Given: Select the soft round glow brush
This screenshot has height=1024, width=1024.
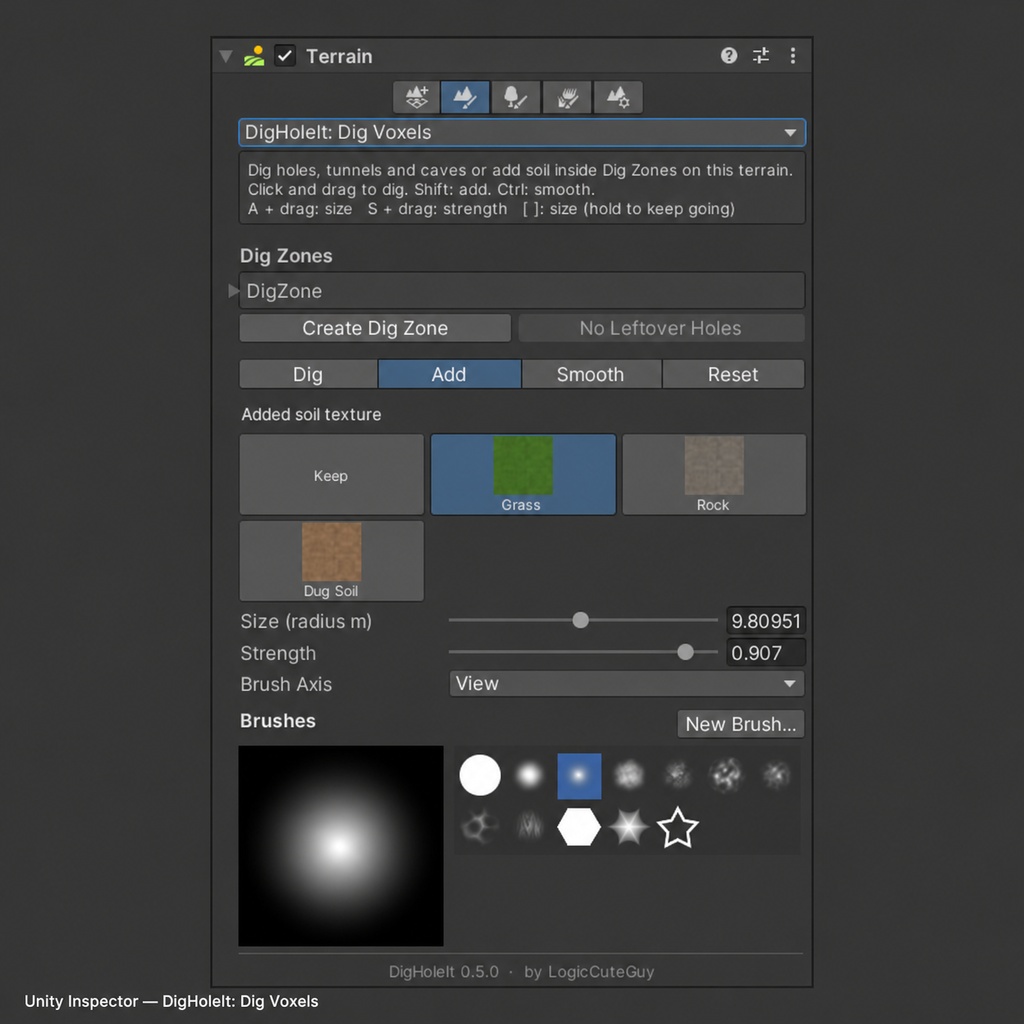Looking at the screenshot, I should click(x=530, y=775).
